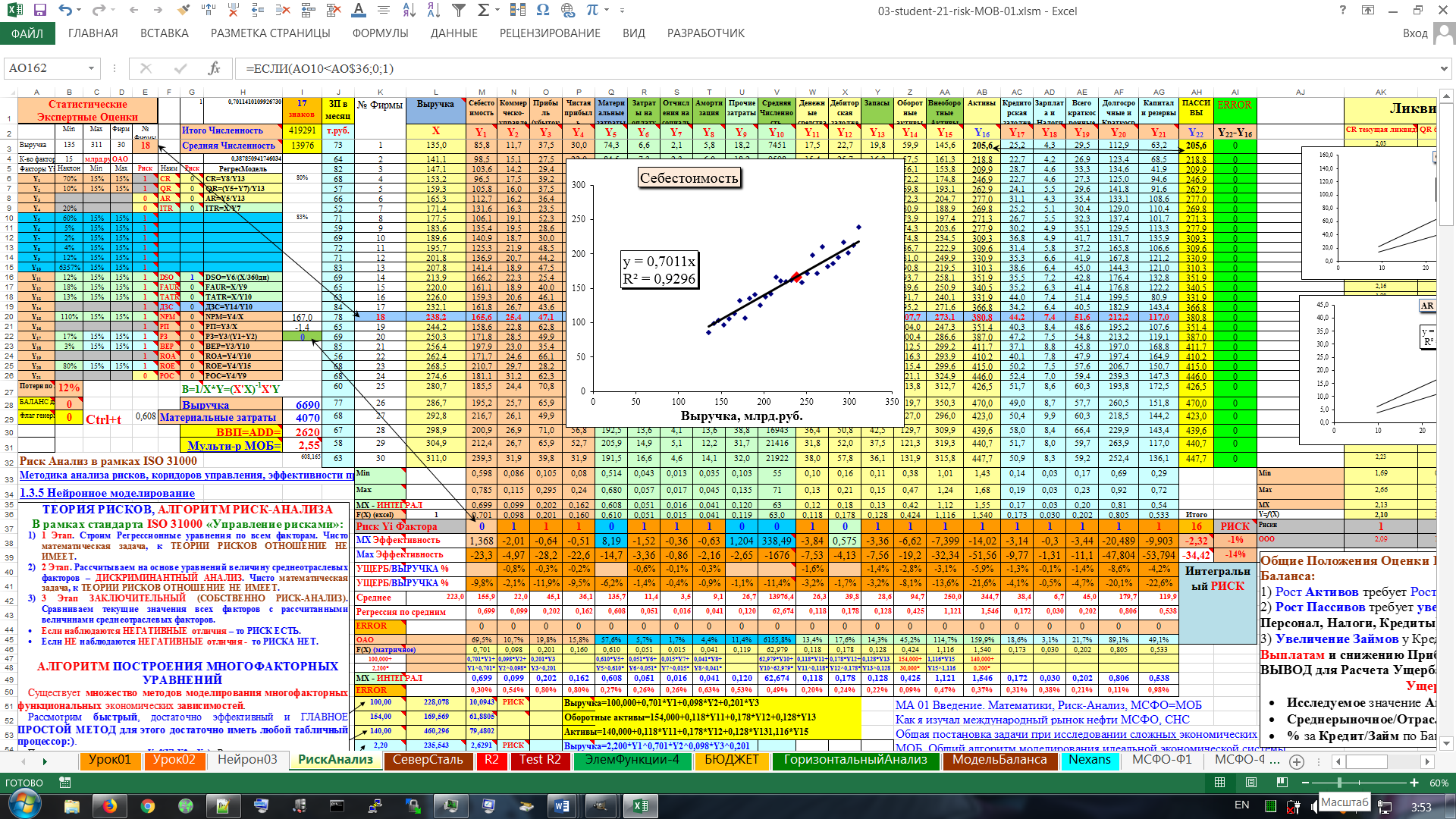Save the workbook with the floppy icon
Screen dimensions: 1456x819
pyautogui.click(x=40, y=11)
